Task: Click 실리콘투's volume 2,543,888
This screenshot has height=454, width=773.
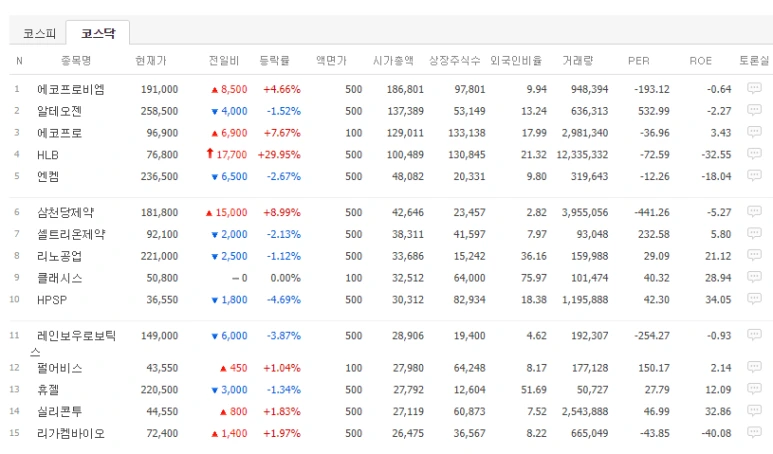Action: (585, 411)
